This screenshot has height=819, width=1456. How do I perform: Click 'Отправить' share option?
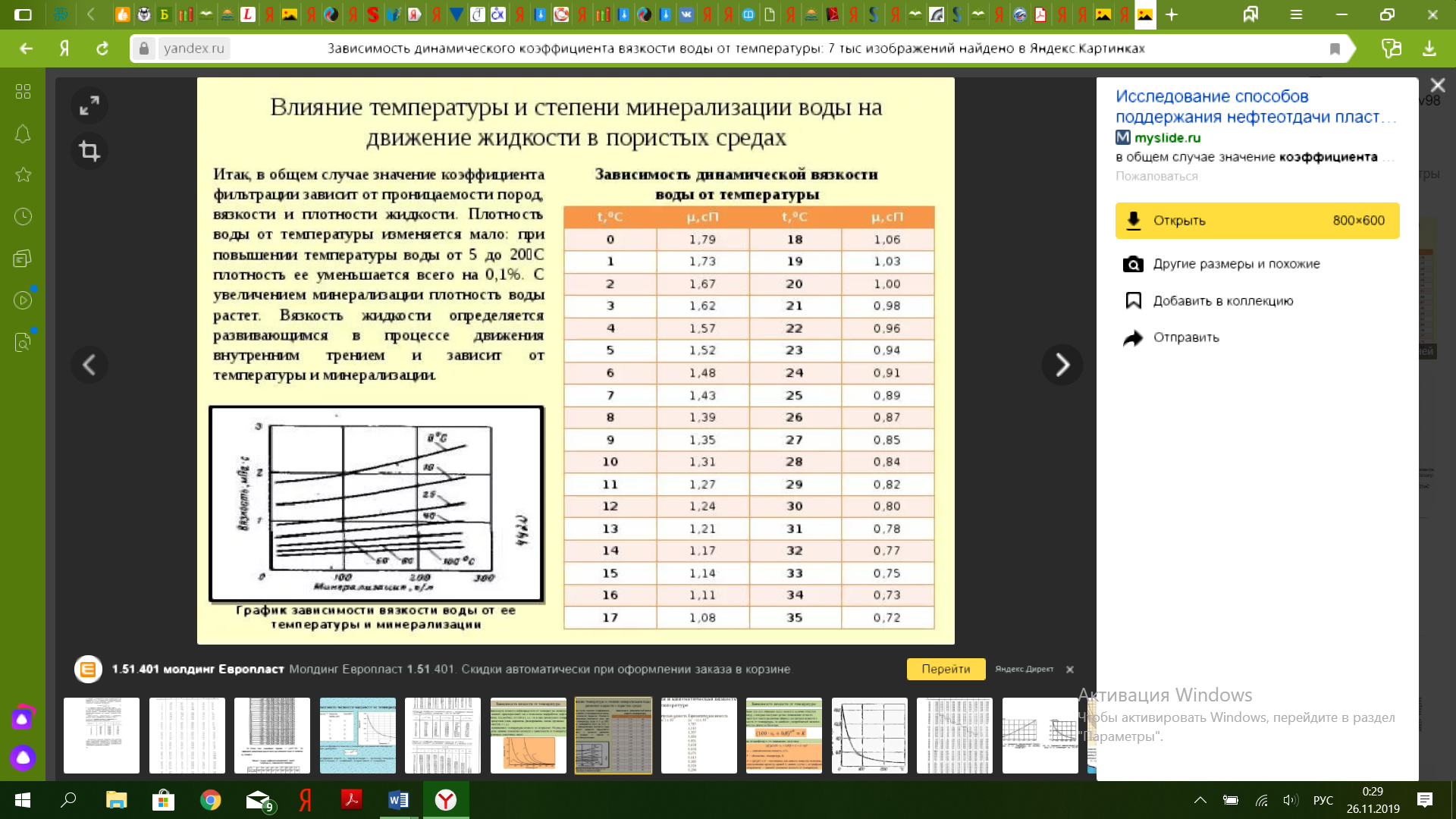coord(1186,337)
